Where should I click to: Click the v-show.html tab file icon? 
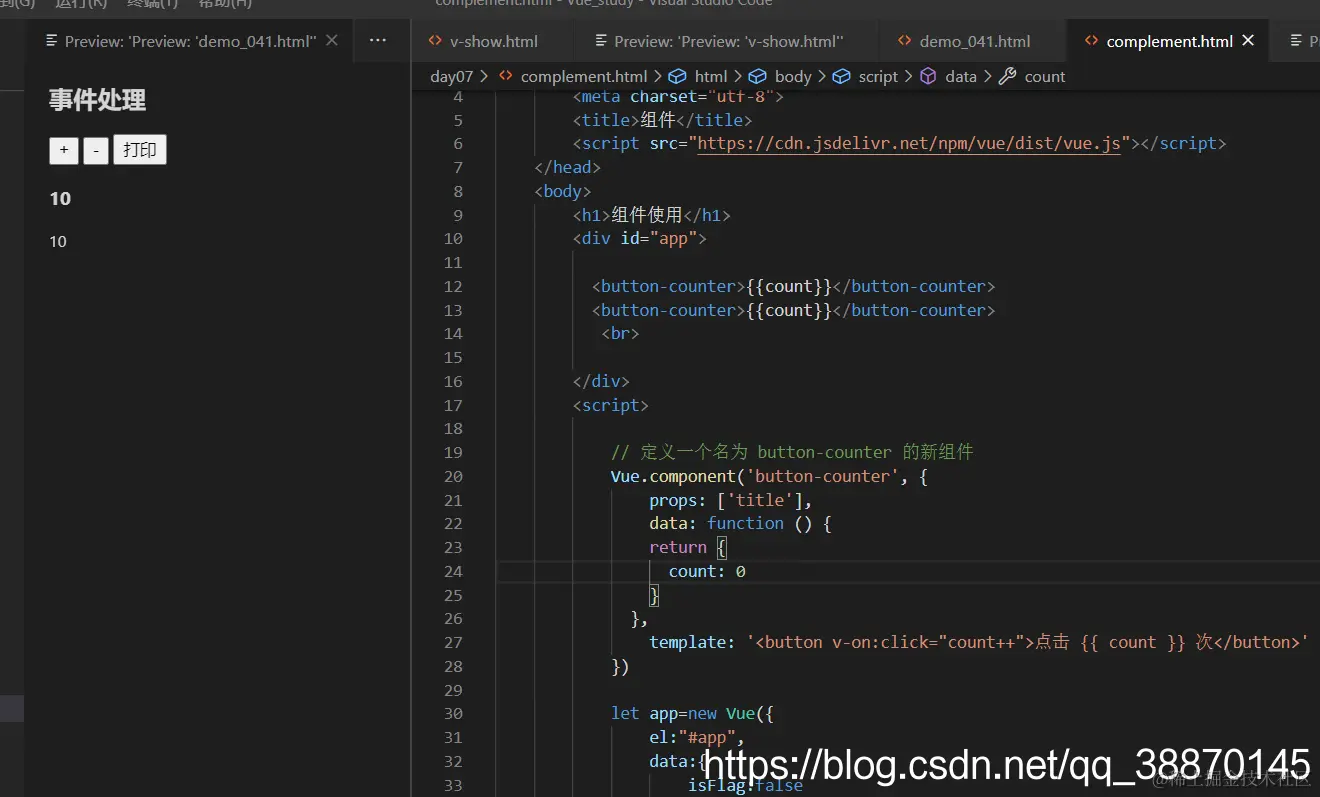435,41
